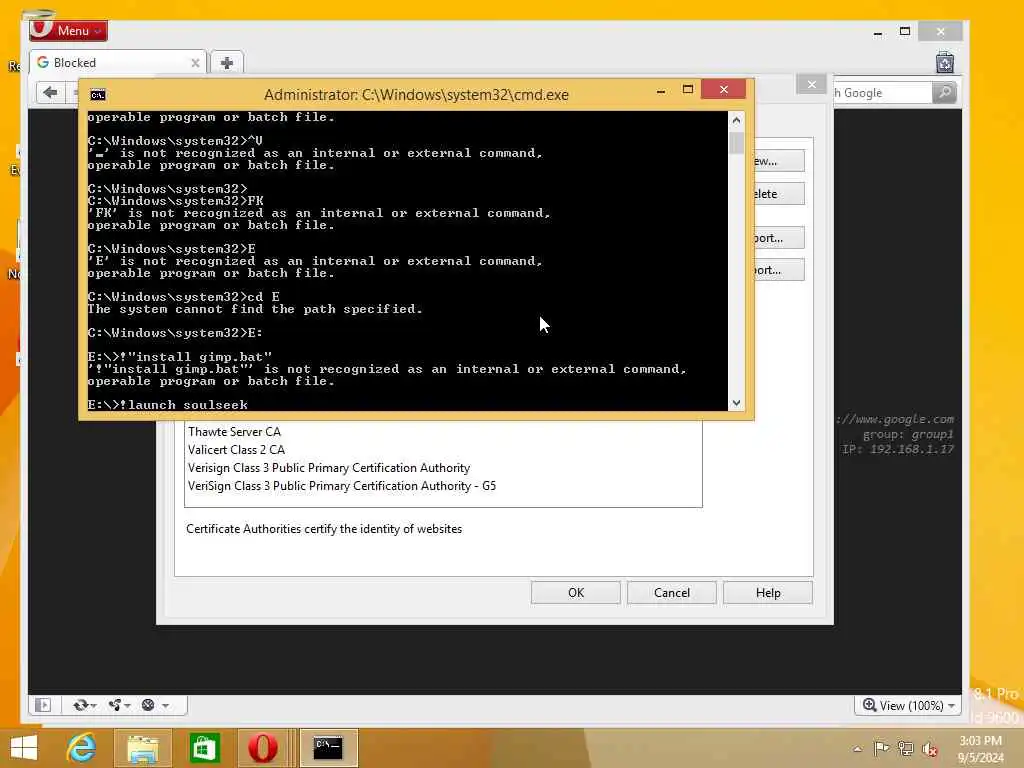Screen dimensions: 1024x768
Task: Open the clock showing 3:03 PM
Action: (x=981, y=749)
